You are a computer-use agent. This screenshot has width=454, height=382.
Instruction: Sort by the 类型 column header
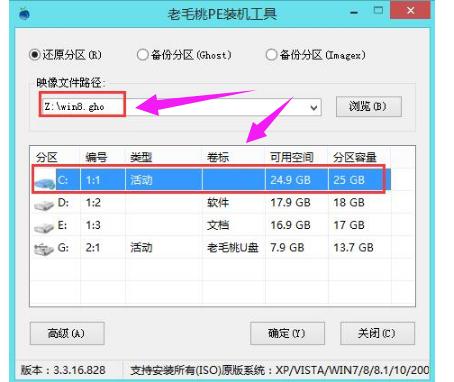tap(141, 157)
